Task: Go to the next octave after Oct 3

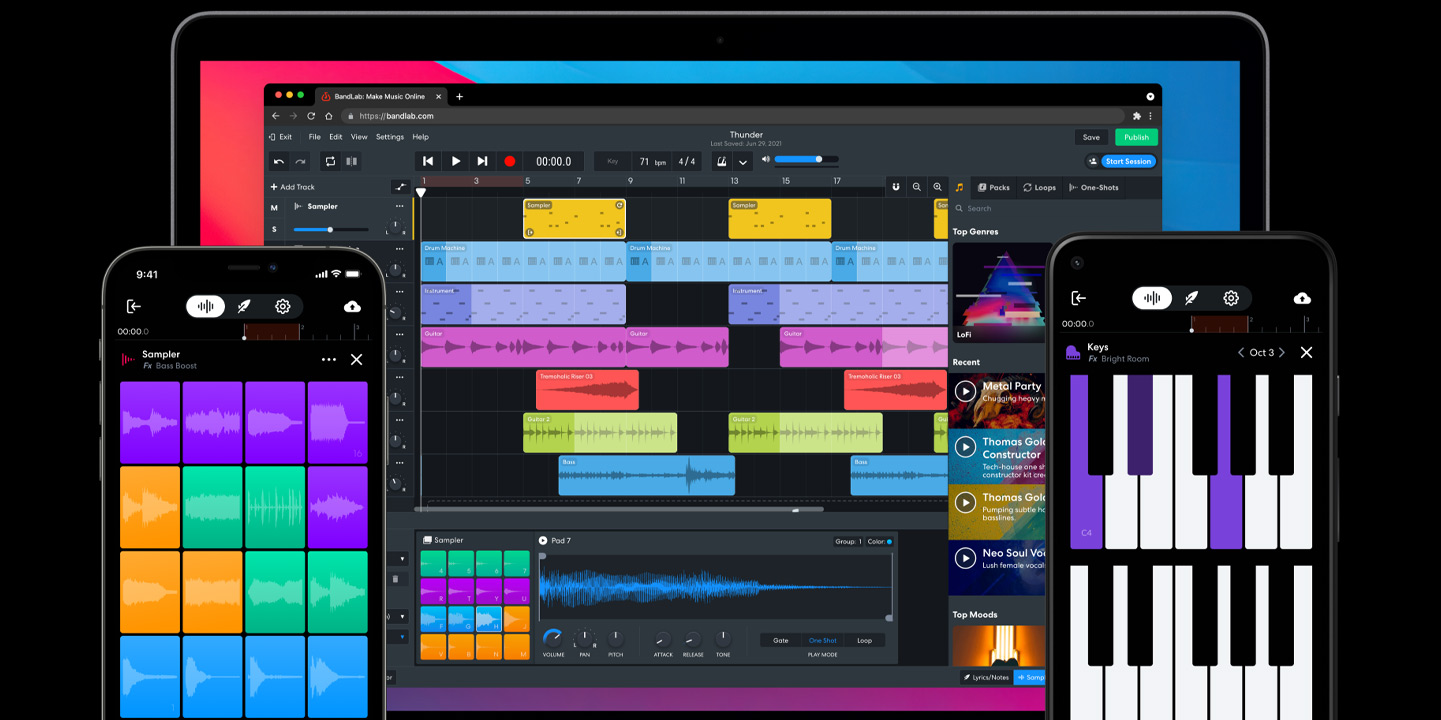Action: [x=1282, y=352]
